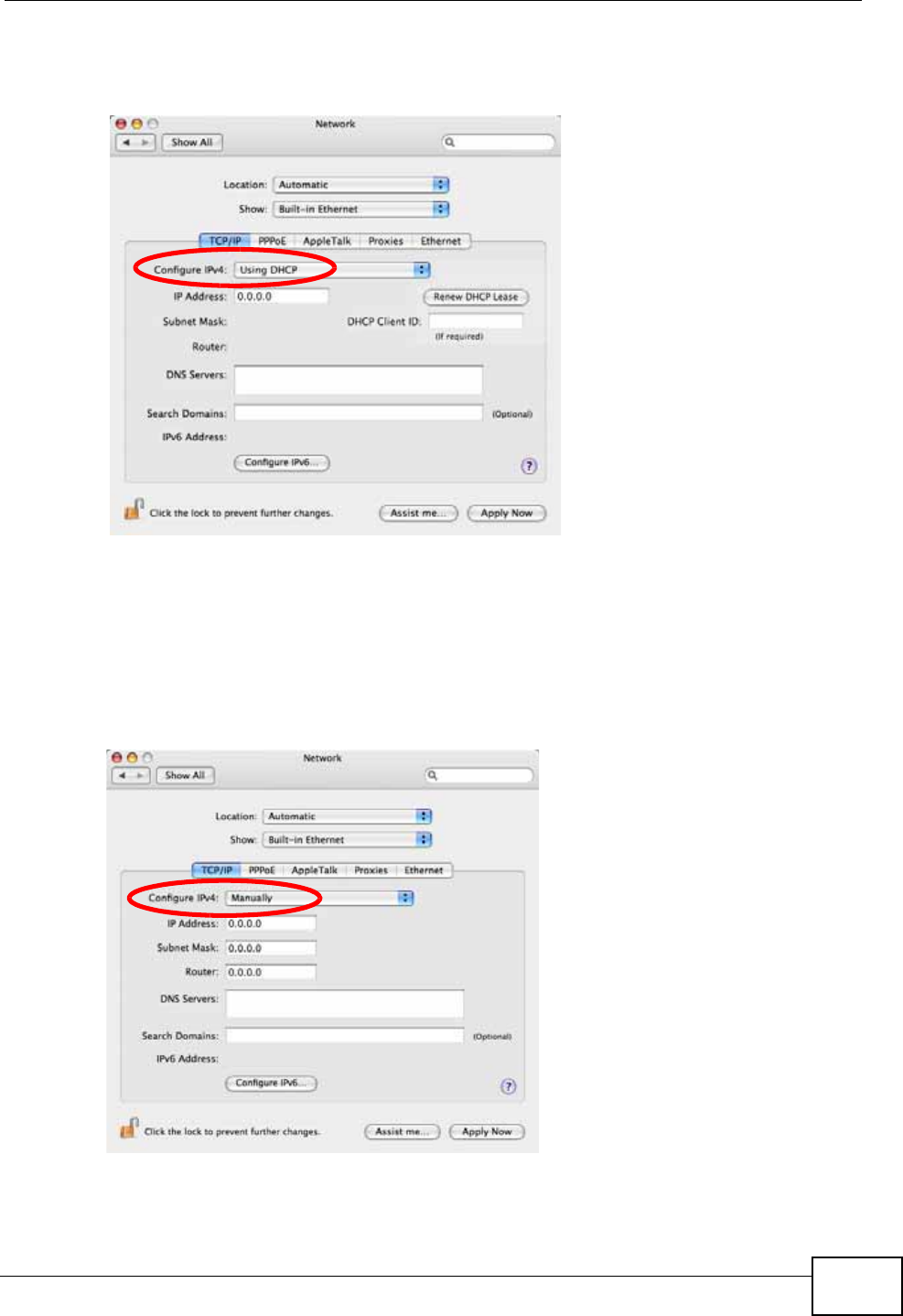Click the Subnet Mask field in lower window
Screen dimensions: 903x1316
pyautogui.click(x=271, y=949)
